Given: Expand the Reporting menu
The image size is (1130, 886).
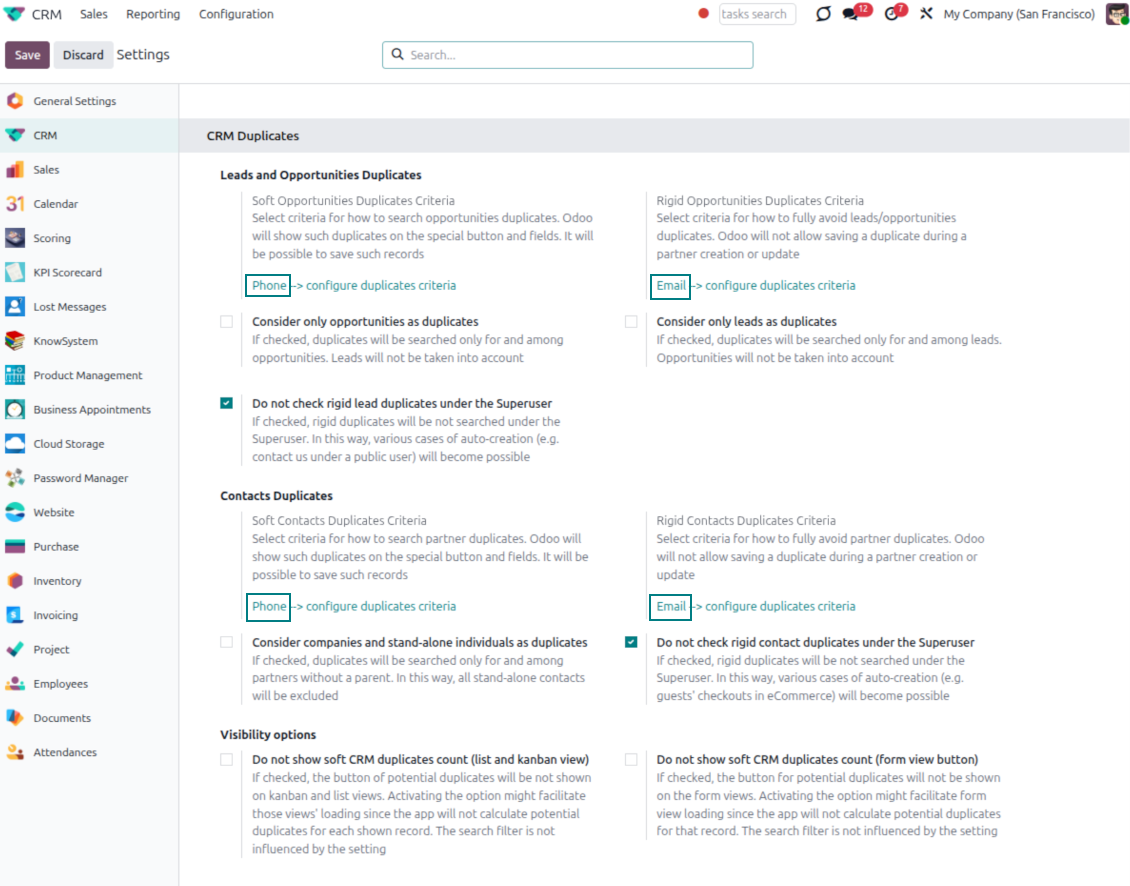Looking at the screenshot, I should click(153, 14).
